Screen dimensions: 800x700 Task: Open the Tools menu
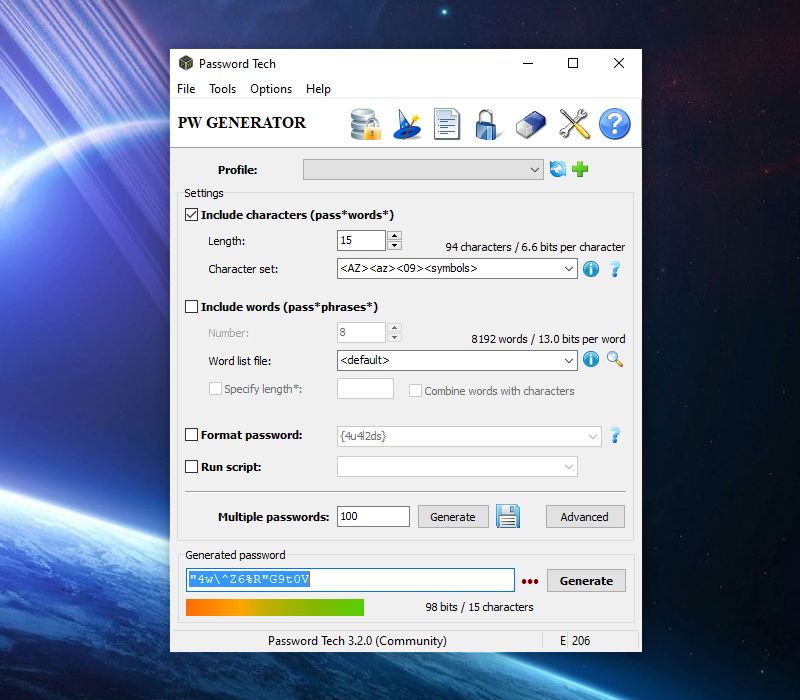click(x=222, y=89)
